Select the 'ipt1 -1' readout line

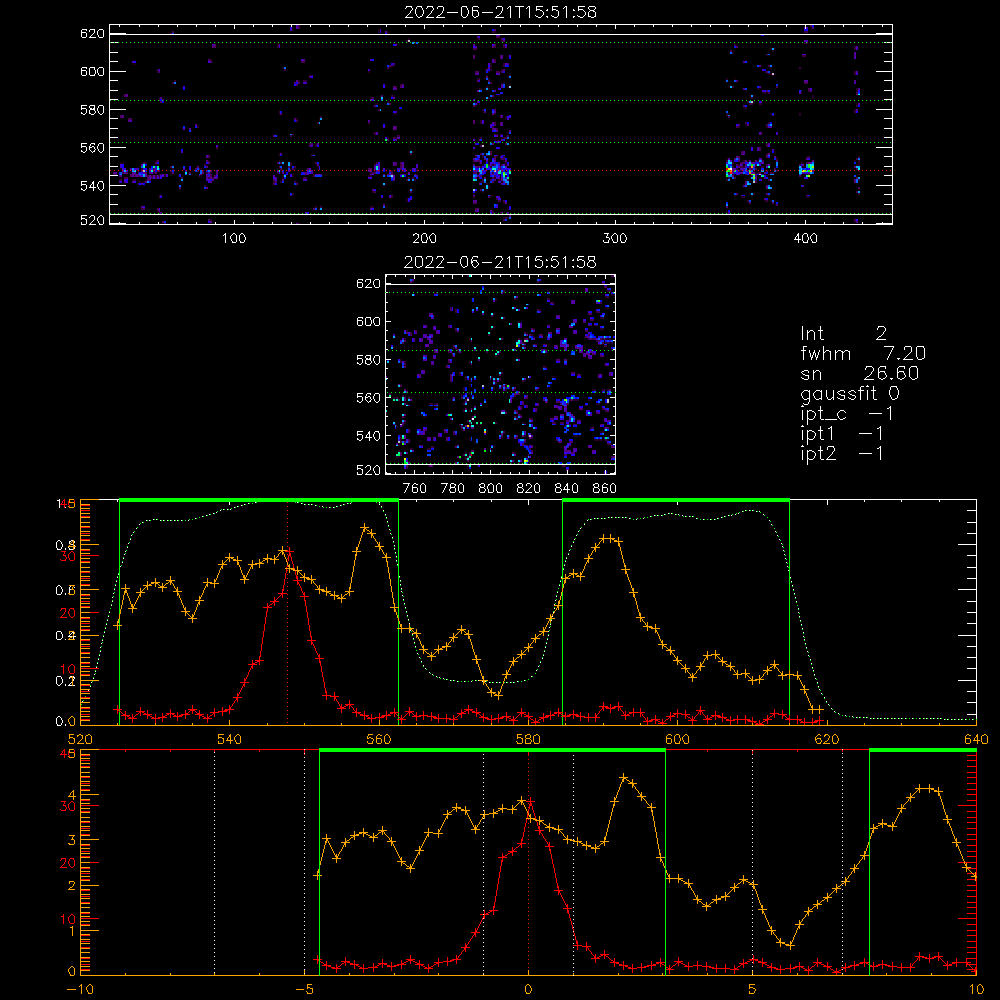click(842, 434)
